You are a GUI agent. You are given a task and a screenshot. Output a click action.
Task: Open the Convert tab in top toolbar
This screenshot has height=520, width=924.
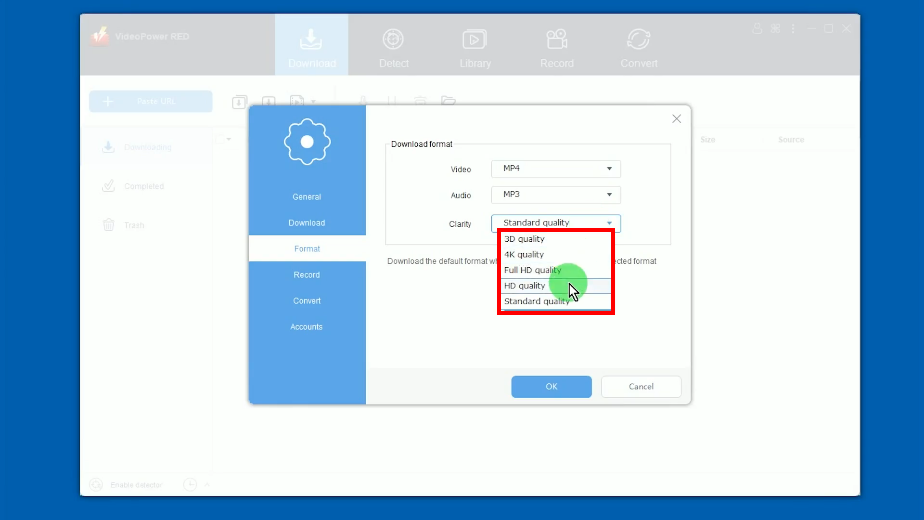tap(639, 48)
